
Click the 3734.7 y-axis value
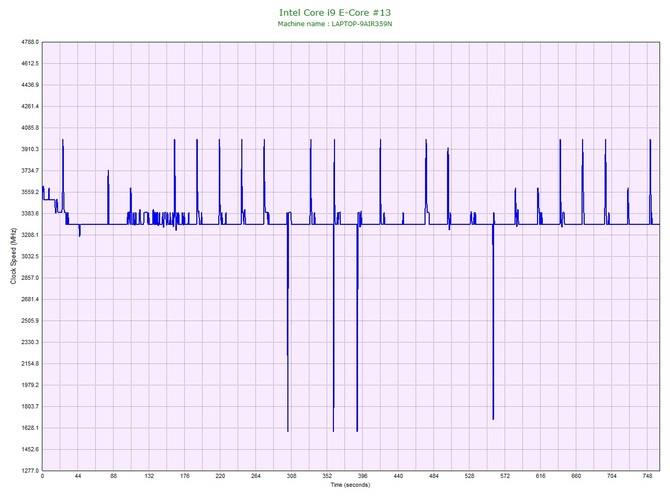[30, 170]
